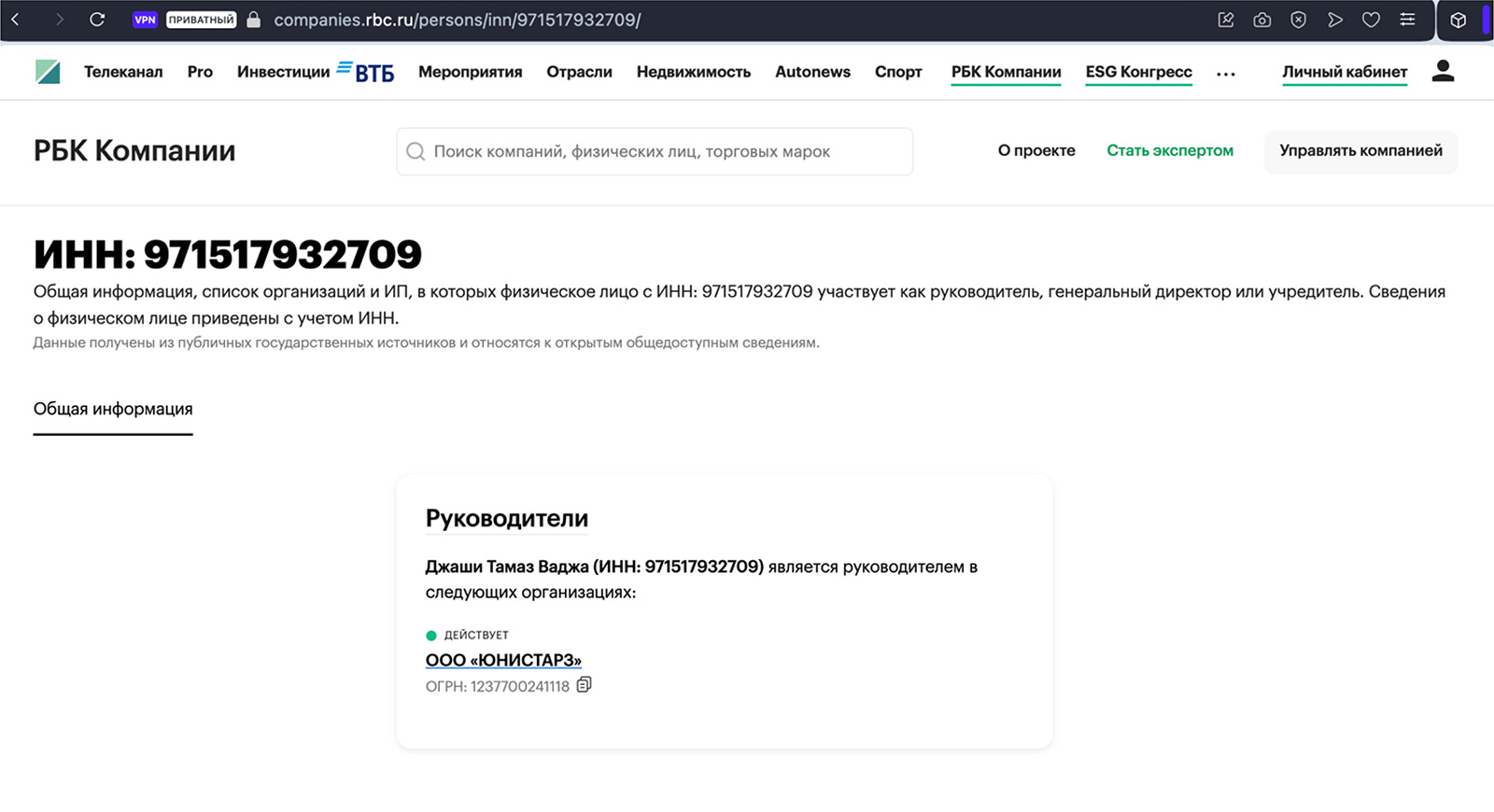The width and height of the screenshot is (1494, 812).
Task: Click the browser back arrow
Action: coord(16,20)
